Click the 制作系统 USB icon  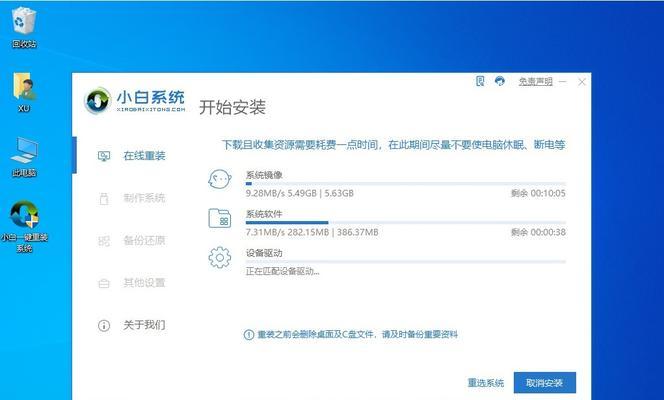coord(104,199)
